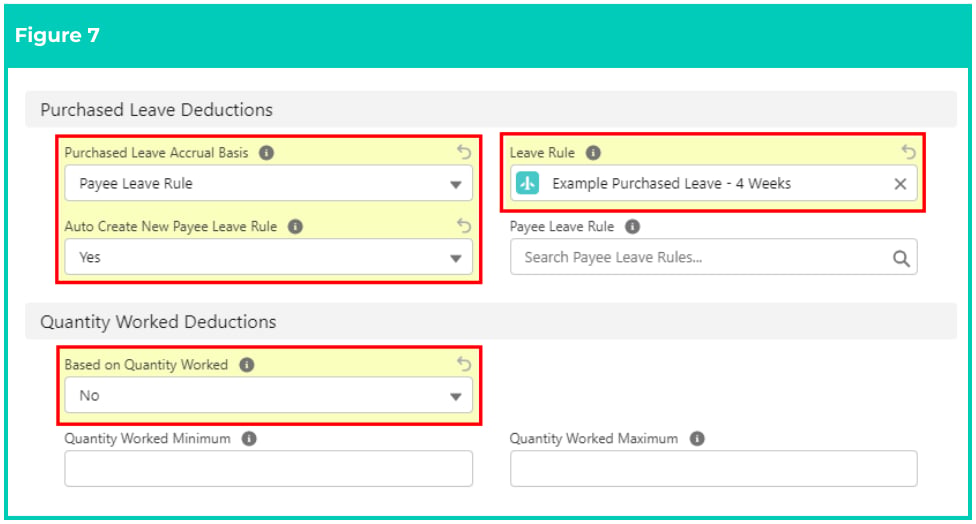Show Based on Quantity Worked info

(247, 365)
